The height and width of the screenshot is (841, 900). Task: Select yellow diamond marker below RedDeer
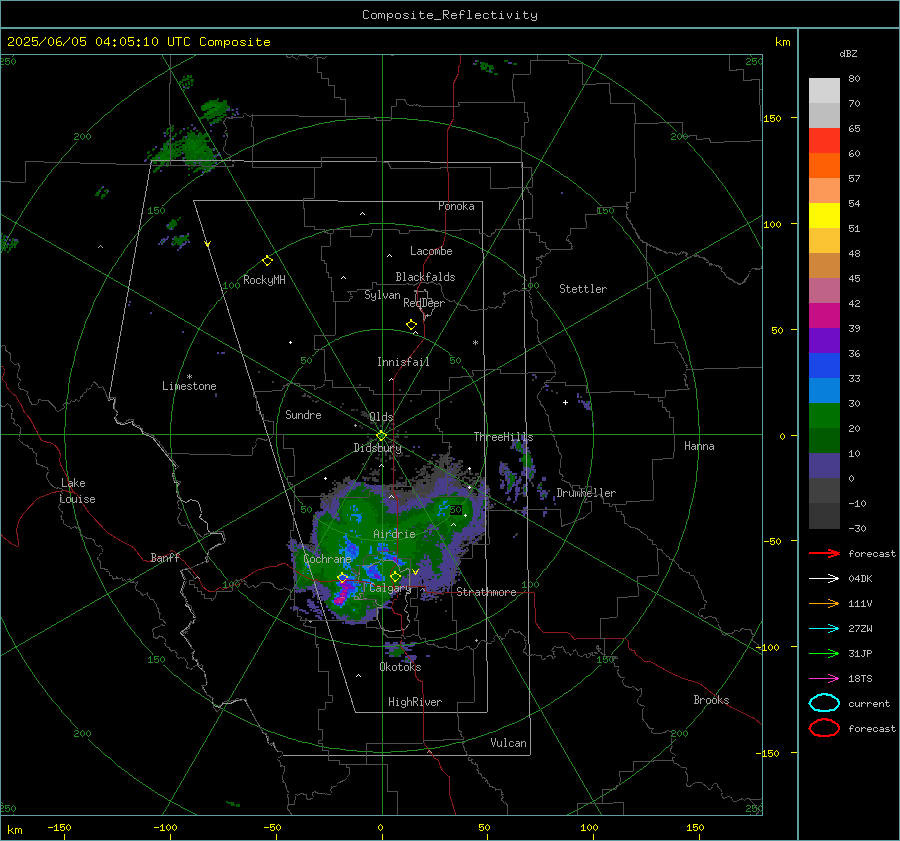(411, 325)
